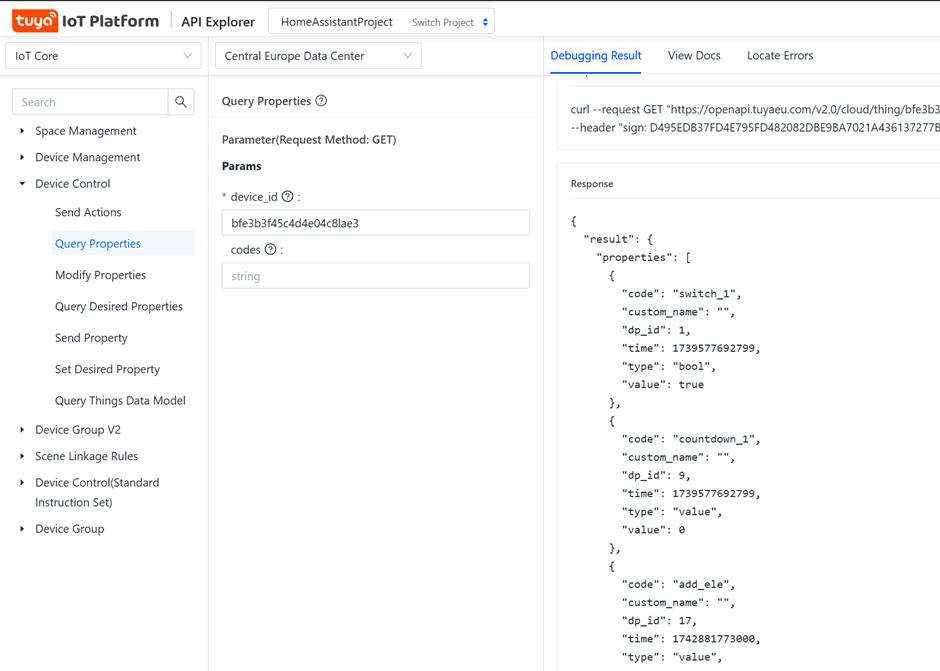Switch to the Debugging Result tab
The height and width of the screenshot is (671, 940).
[x=596, y=56]
